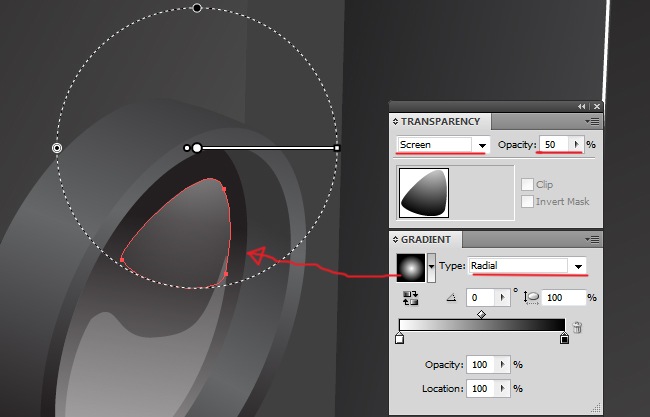Open the stop Location value arrow
This screenshot has width=650, height=417.
pyautogui.click(x=502, y=388)
